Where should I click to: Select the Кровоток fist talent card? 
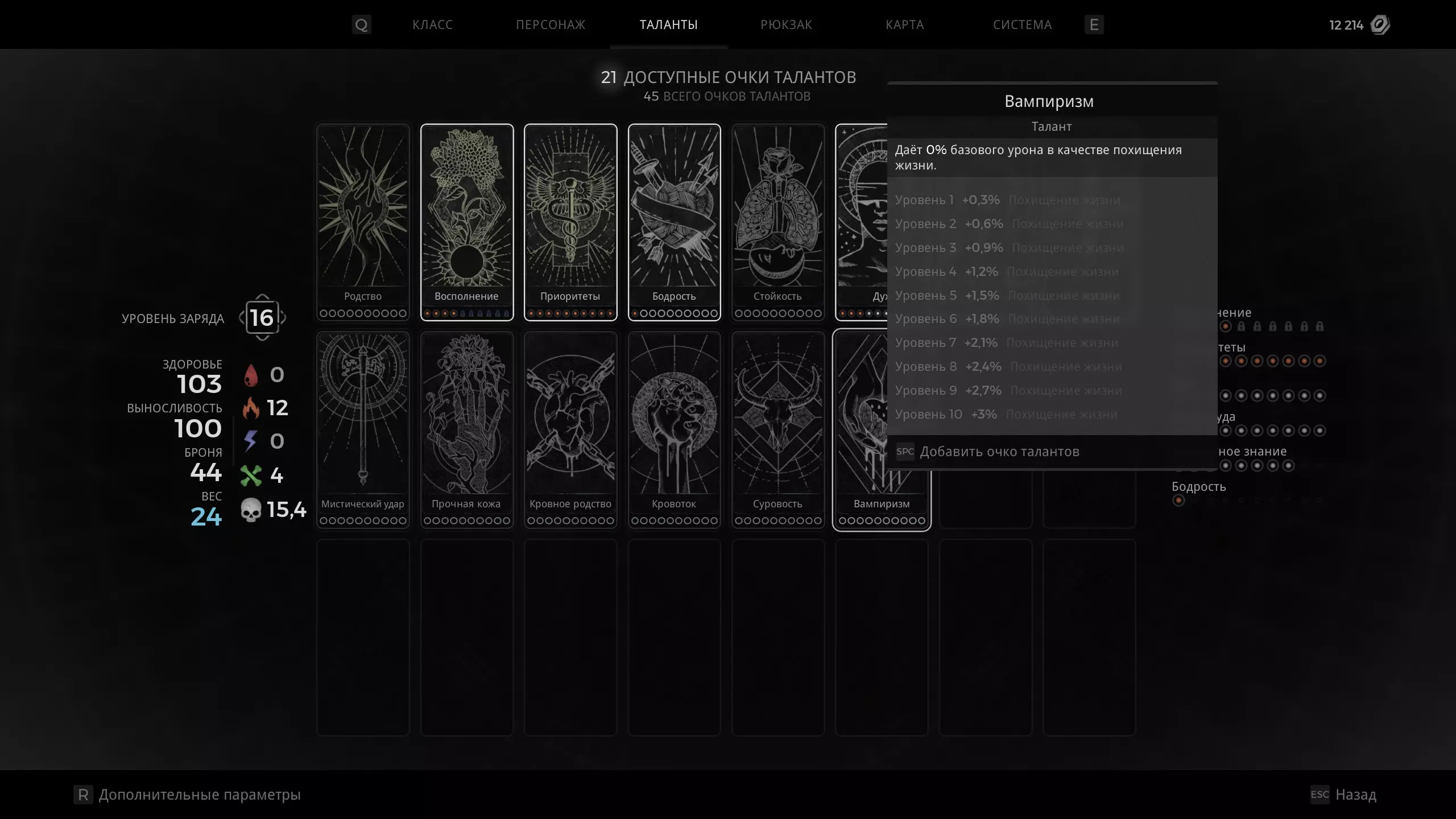pos(674,430)
